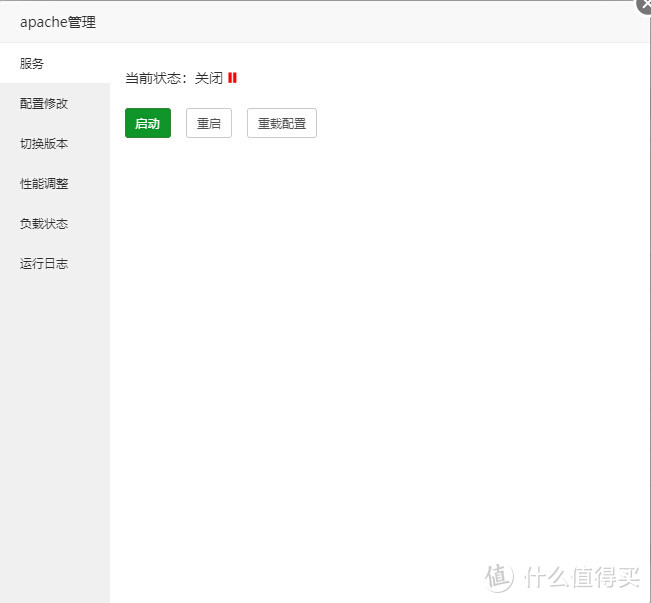Image resolution: width=651 pixels, height=603 pixels.
Task: Switch to 配置修改 tab
Action: [55, 103]
